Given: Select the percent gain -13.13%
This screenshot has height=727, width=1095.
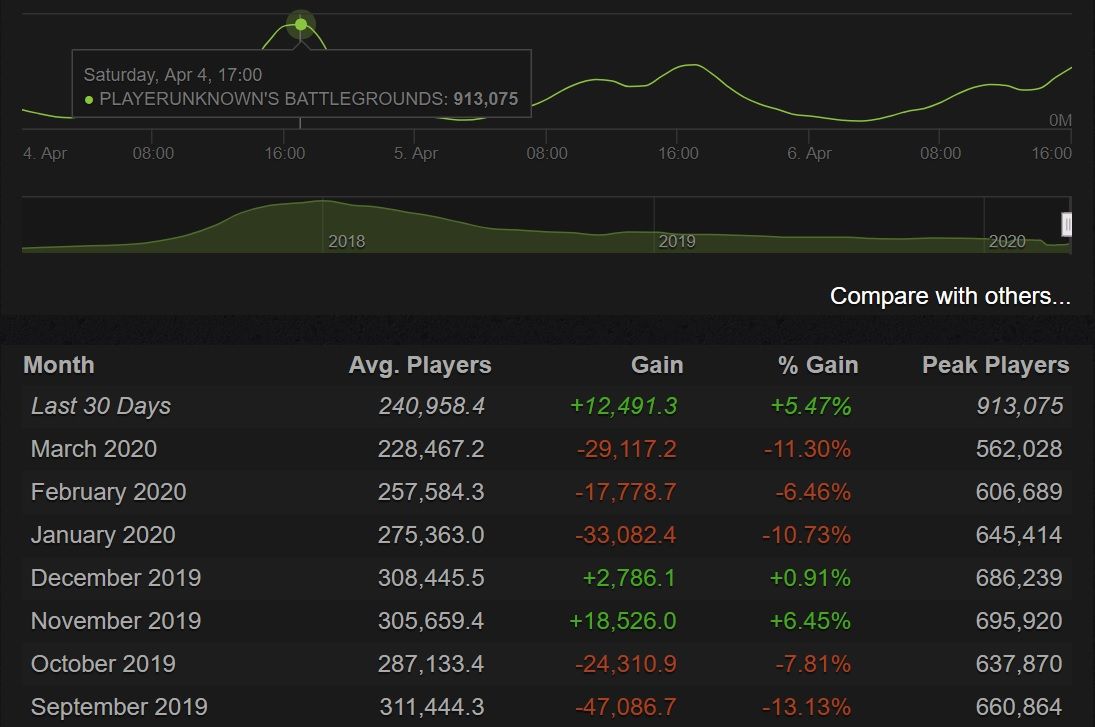Looking at the screenshot, I should coord(807,707).
